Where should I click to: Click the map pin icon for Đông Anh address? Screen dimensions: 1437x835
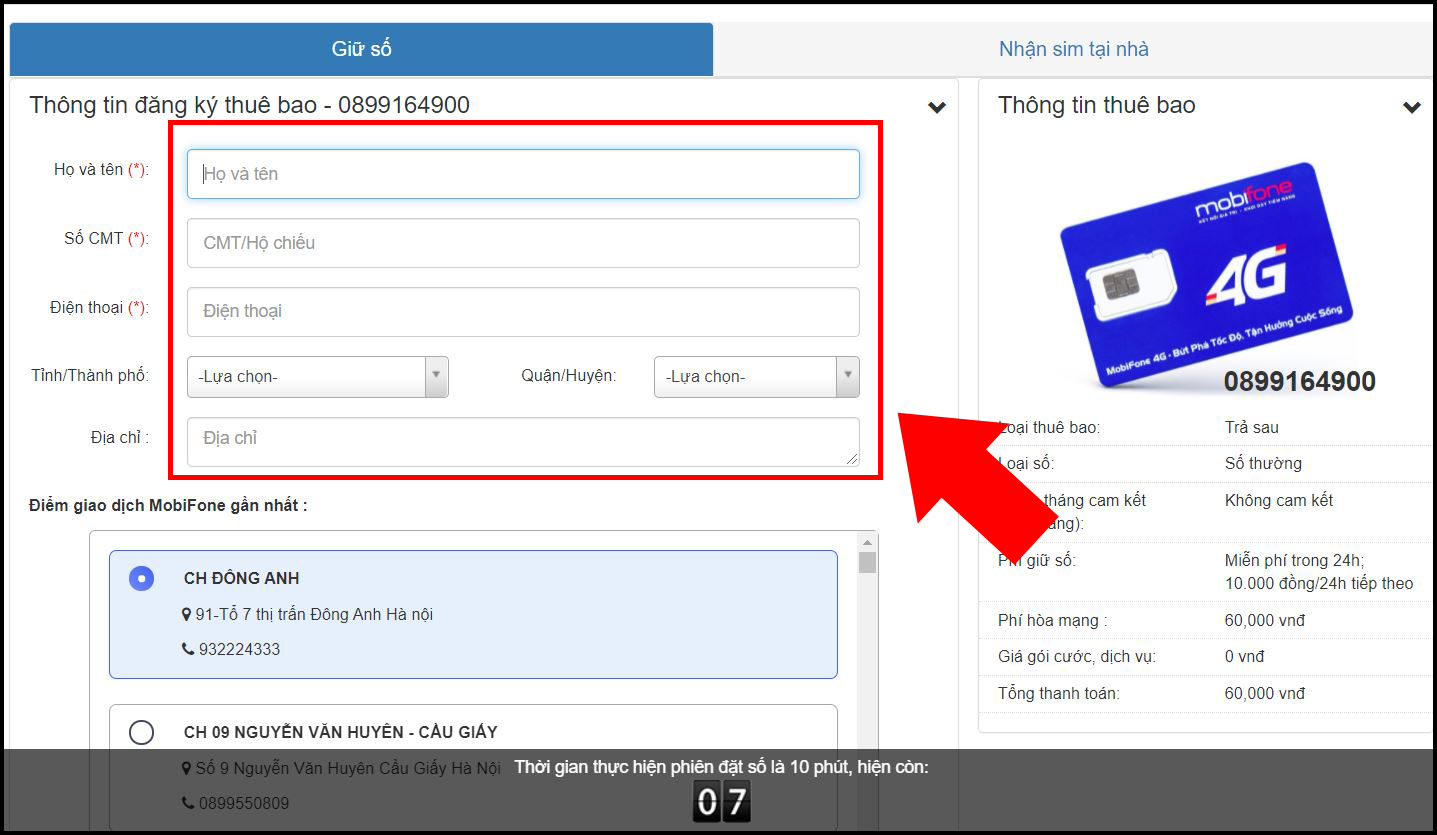click(187, 614)
